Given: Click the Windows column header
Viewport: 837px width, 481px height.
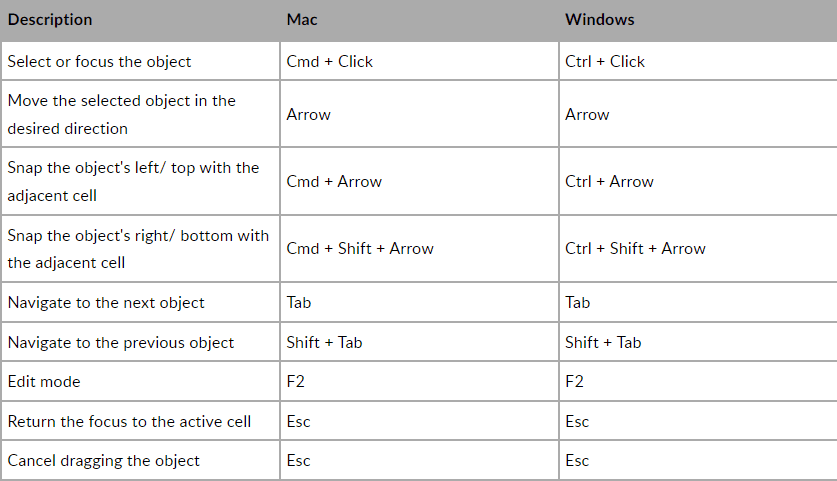Looking at the screenshot, I should pyautogui.click(x=600, y=20).
